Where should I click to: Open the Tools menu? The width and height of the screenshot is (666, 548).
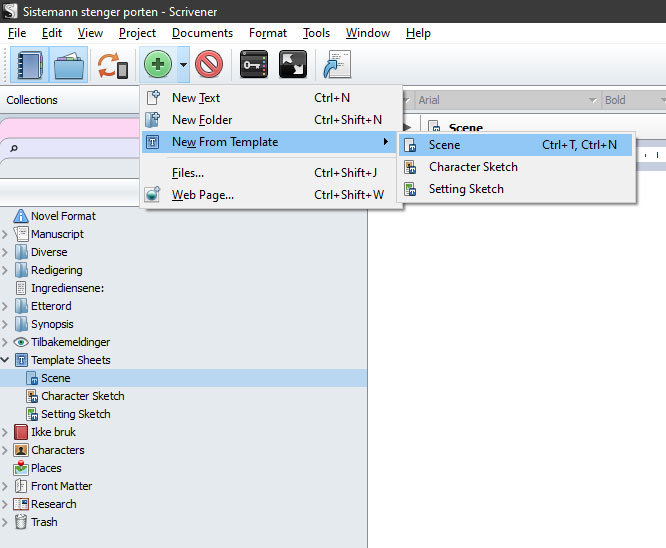[316, 33]
